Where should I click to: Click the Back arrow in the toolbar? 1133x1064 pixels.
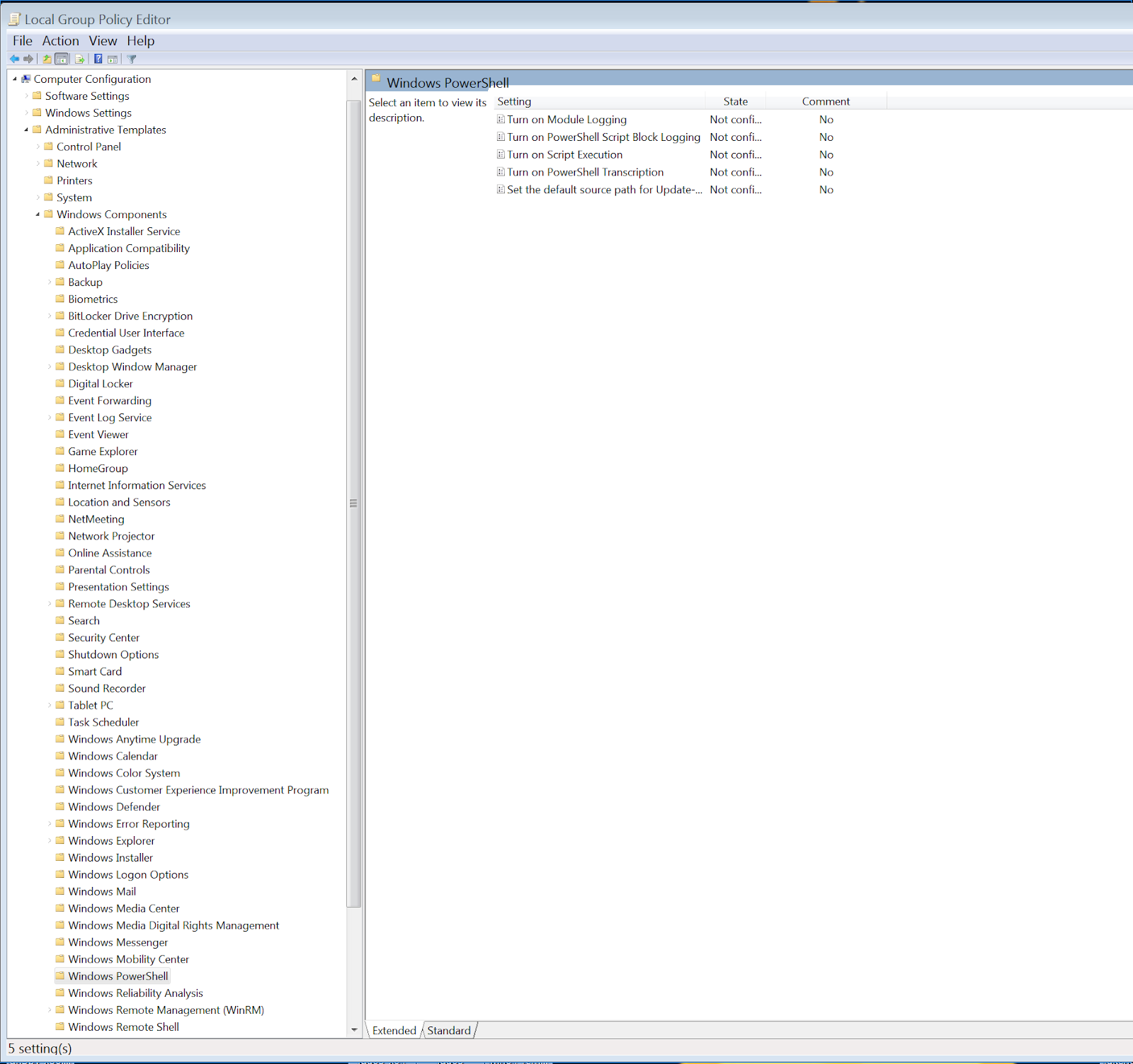[14, 59]
